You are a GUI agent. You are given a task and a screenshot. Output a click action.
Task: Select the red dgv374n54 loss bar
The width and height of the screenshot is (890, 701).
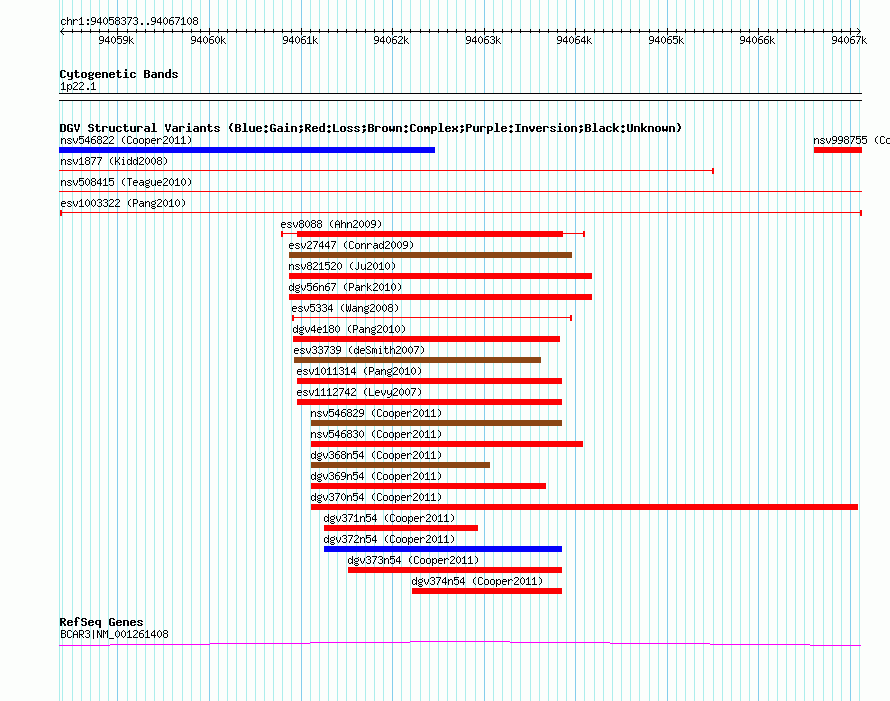[487, 591]
